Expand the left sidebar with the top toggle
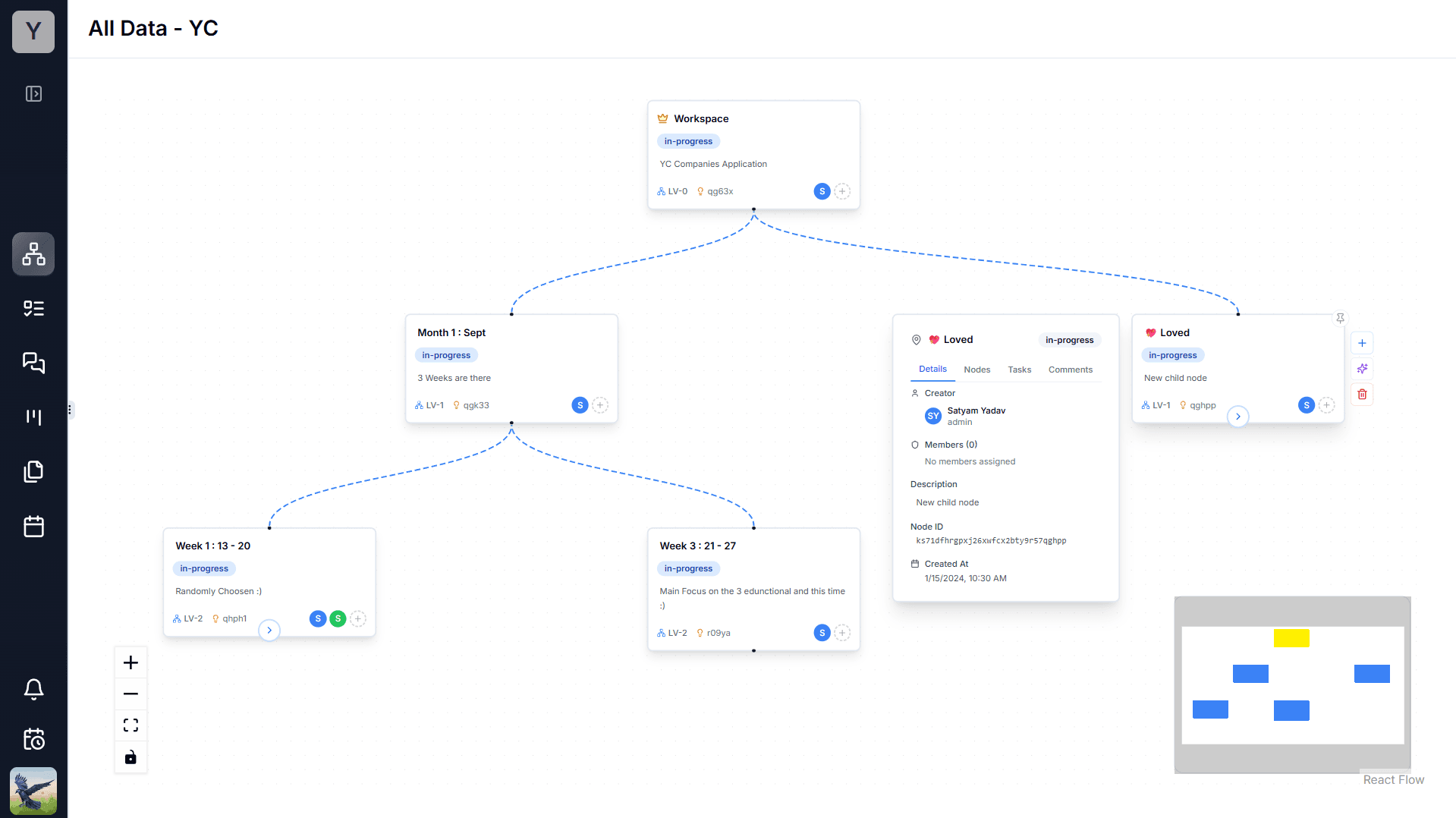This screenshot has width=1456, height=818. 33,93
